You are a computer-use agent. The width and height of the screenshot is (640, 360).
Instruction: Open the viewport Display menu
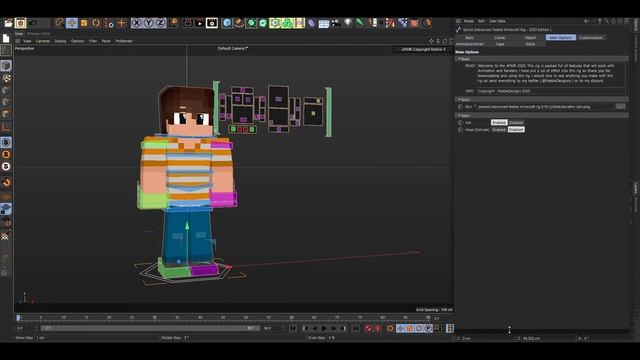[x=60, y=41]
